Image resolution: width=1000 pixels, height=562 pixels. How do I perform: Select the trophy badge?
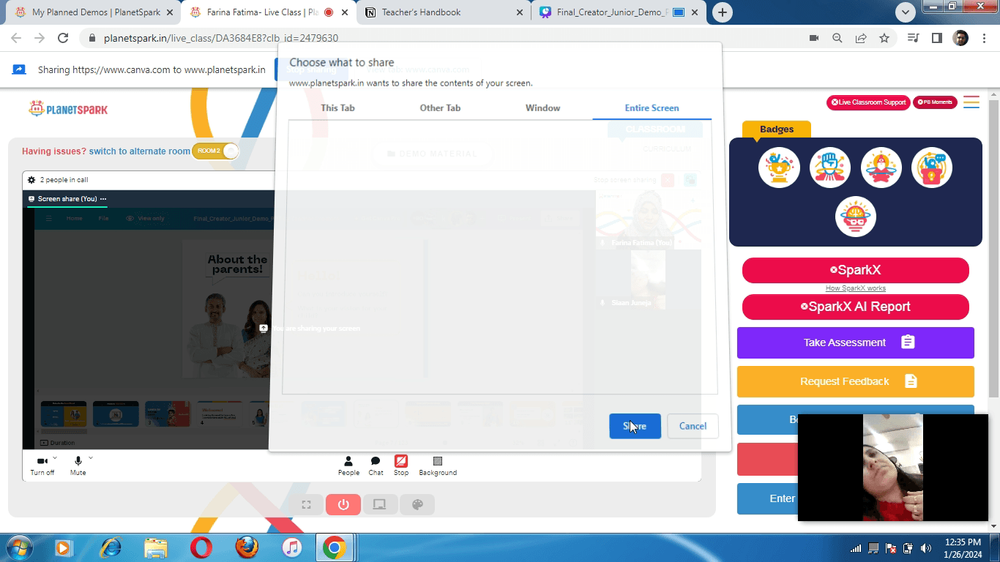pos(779,168)
